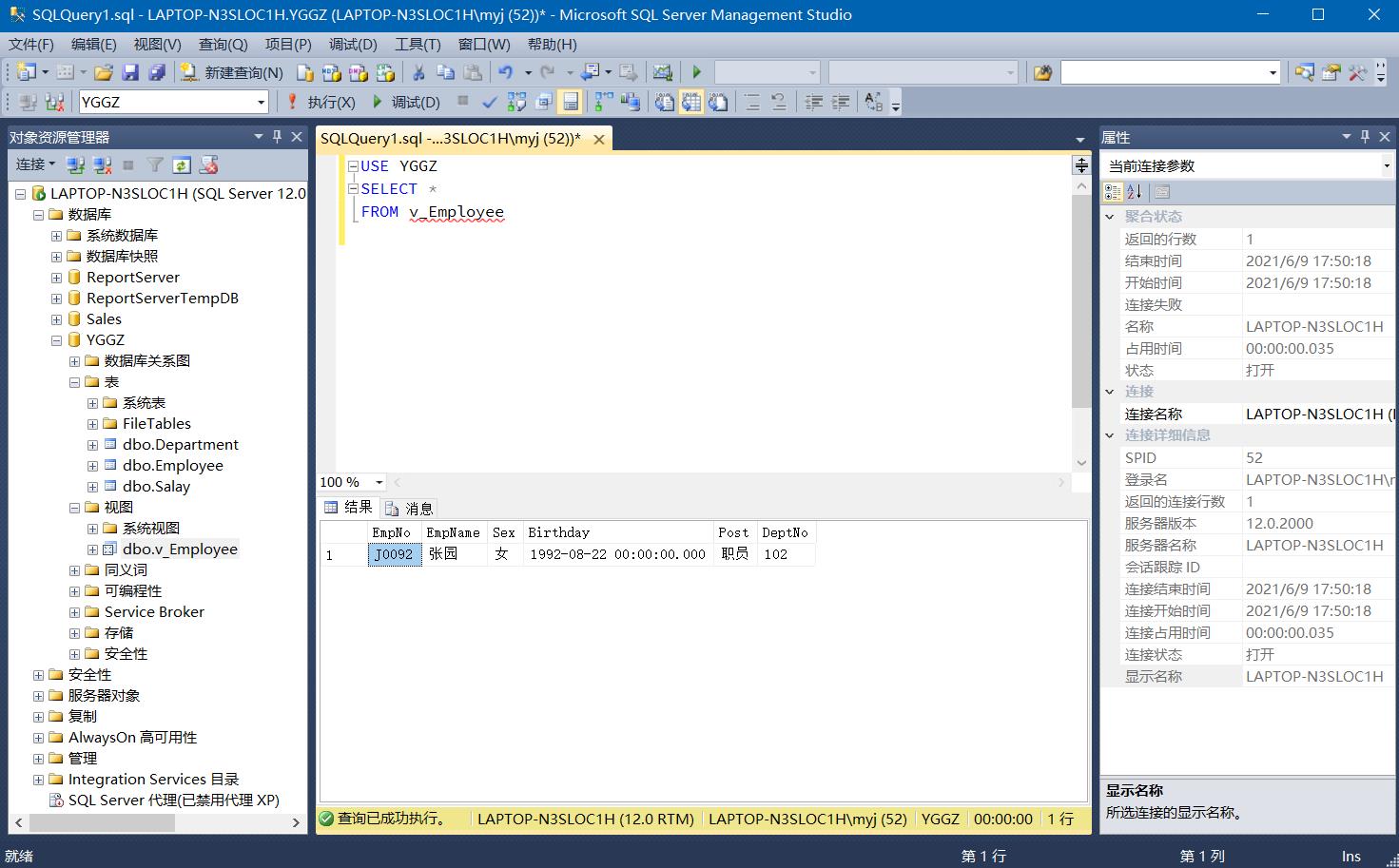Disconnect server in Object Explorer toolbar

click(102, 164)
